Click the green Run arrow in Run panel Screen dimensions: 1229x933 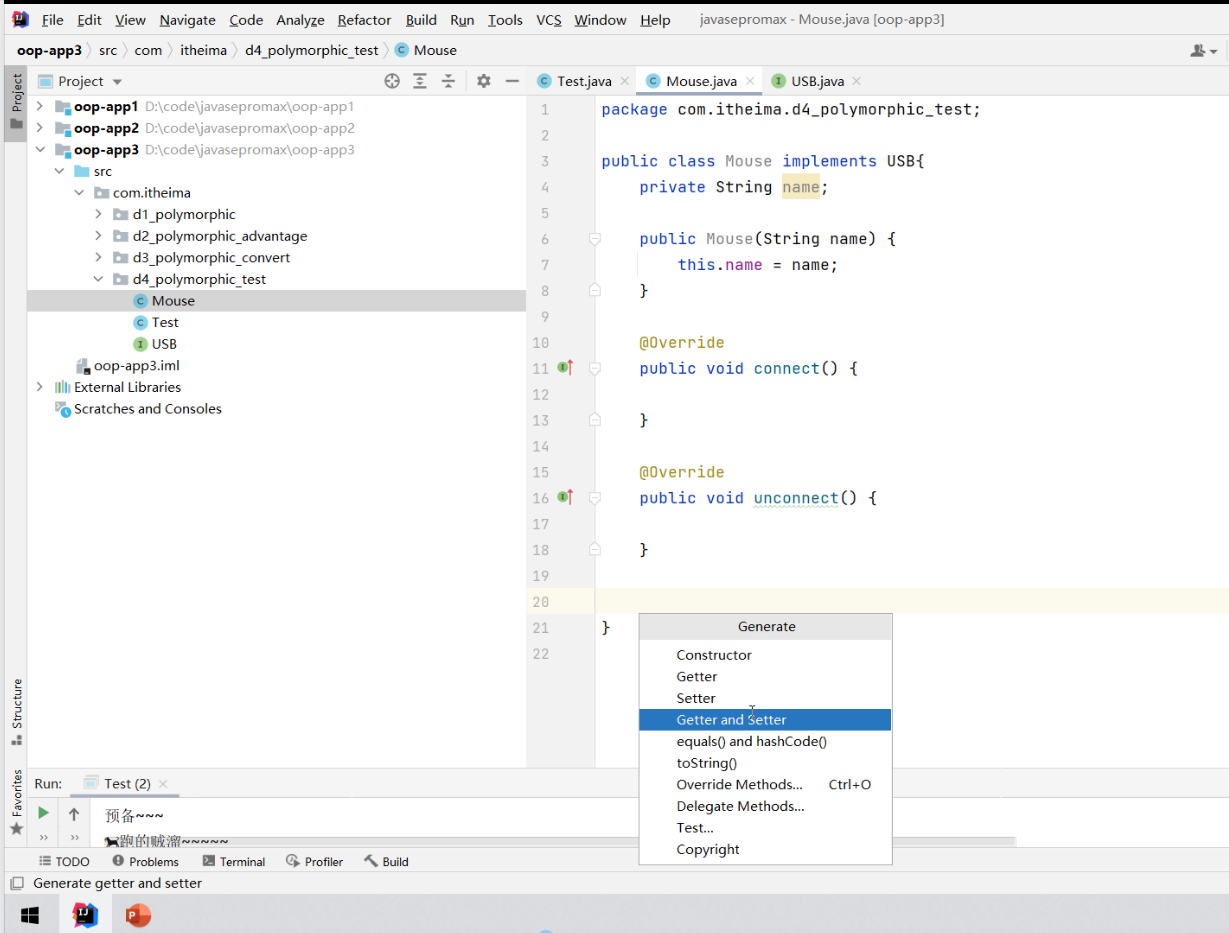click(43, 813)
